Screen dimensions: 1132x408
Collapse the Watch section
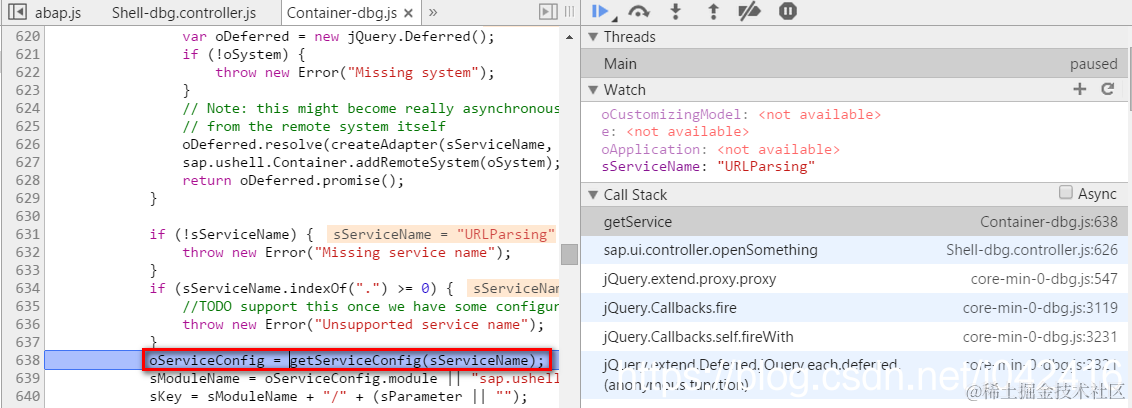(x=593, y=90)
